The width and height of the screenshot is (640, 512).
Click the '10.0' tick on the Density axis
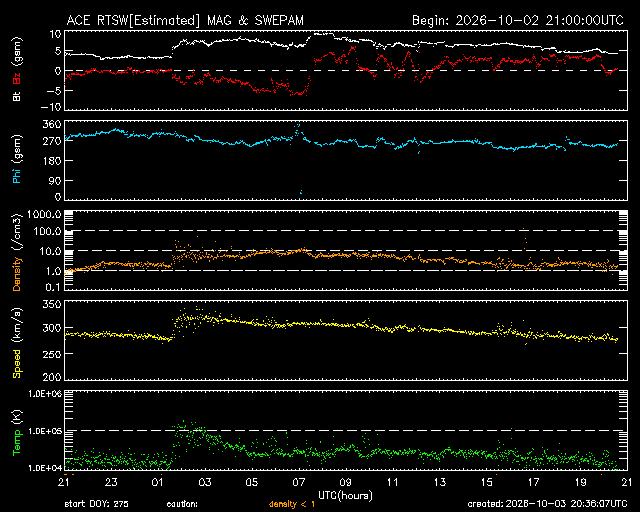pos(50,252)
